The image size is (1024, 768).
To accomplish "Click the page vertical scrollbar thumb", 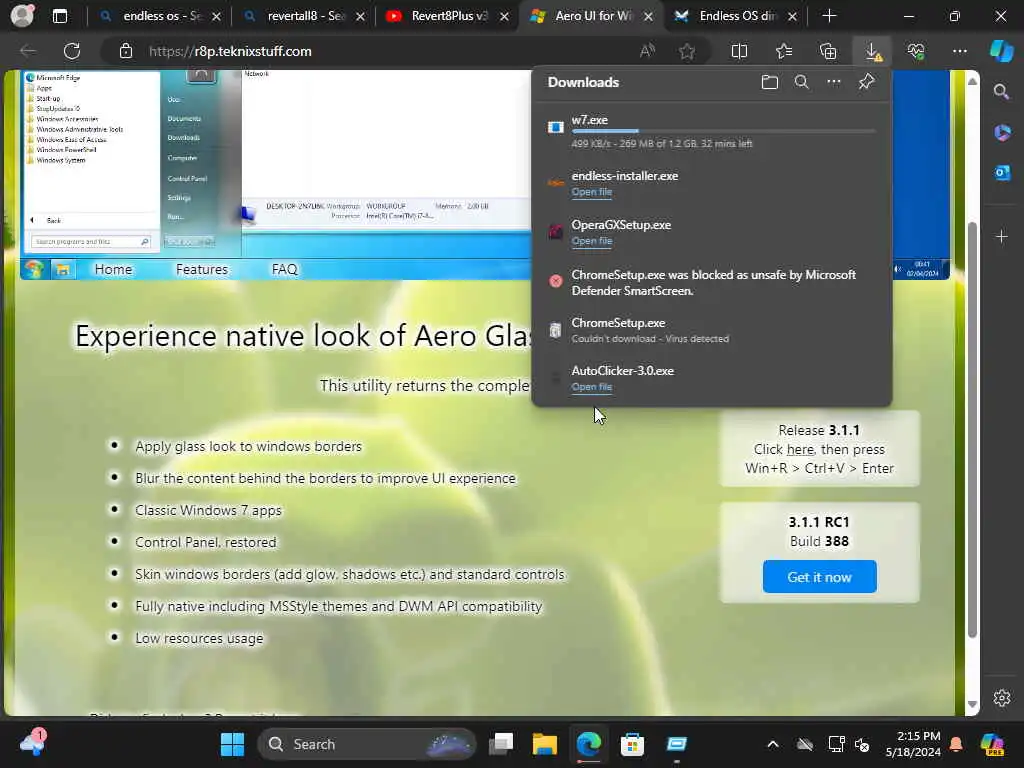I will coord(972,430).
